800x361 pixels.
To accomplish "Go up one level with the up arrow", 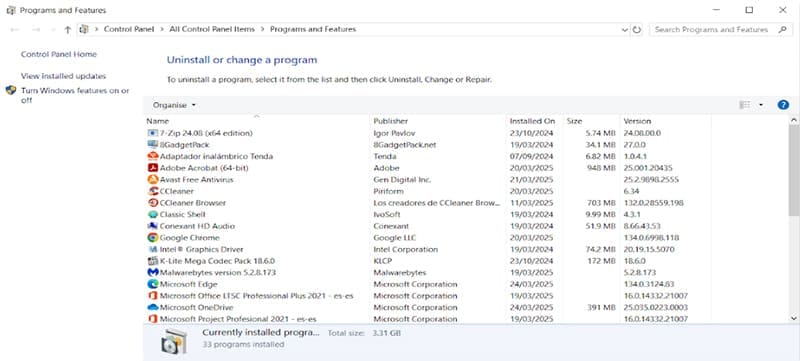I will 67,30.
